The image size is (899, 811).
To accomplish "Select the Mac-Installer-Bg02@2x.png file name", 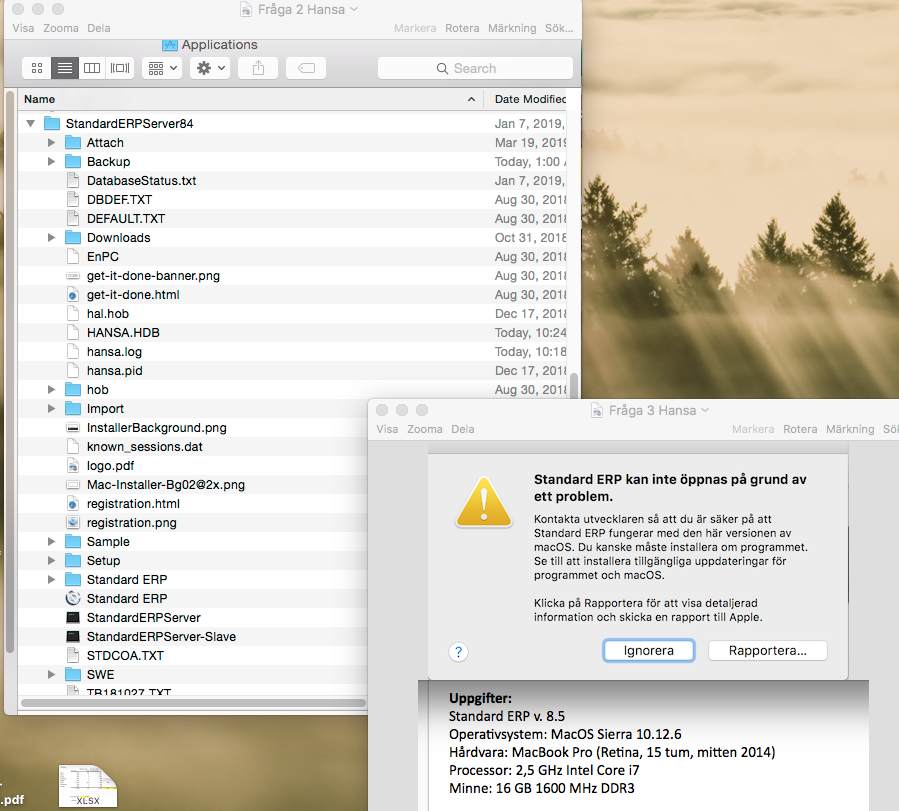I will (x=166, y=484).
